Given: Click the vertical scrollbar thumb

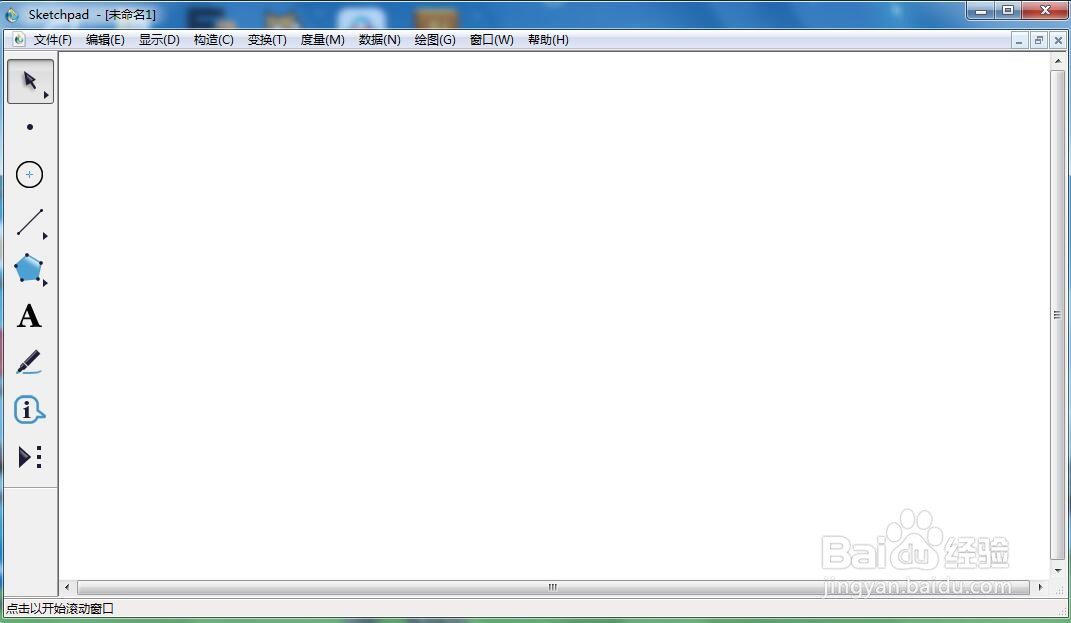Looking at the screenshot, I should (1057, 315).
